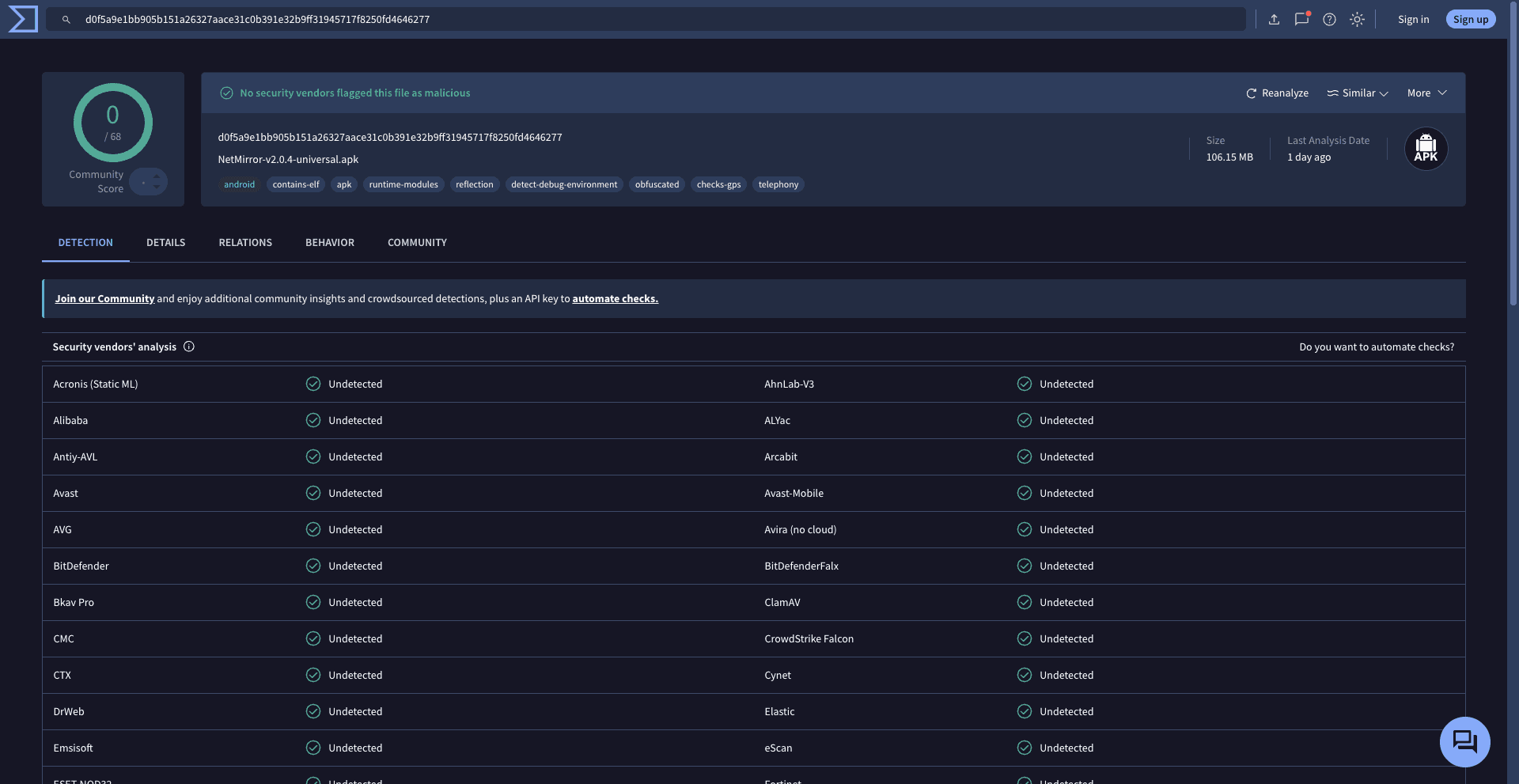Click the Cynet vendor name
The image size is (1519, 784).
point(778,676)
